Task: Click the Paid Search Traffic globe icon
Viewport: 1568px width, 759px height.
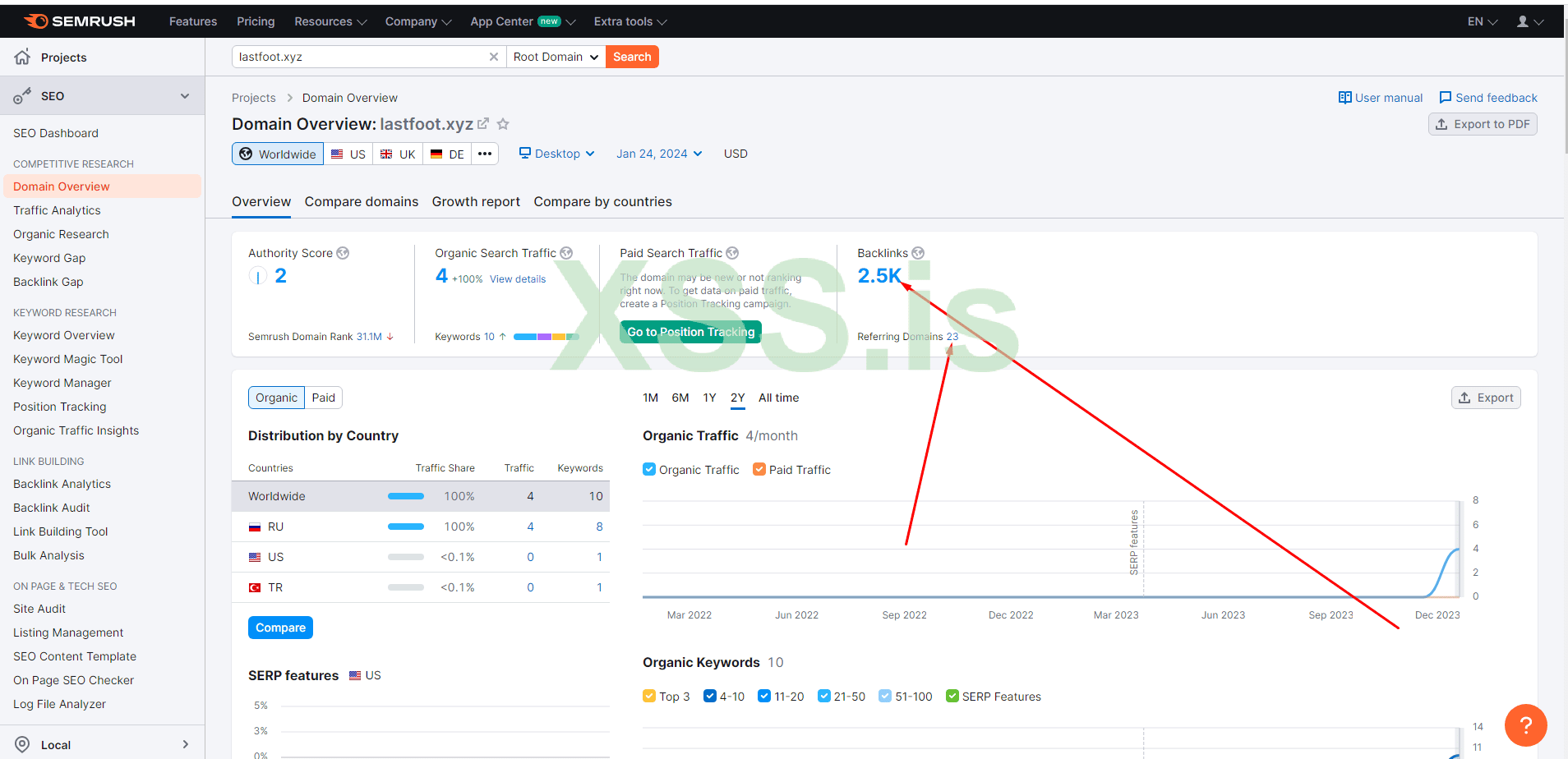Action: click(732, 253)
